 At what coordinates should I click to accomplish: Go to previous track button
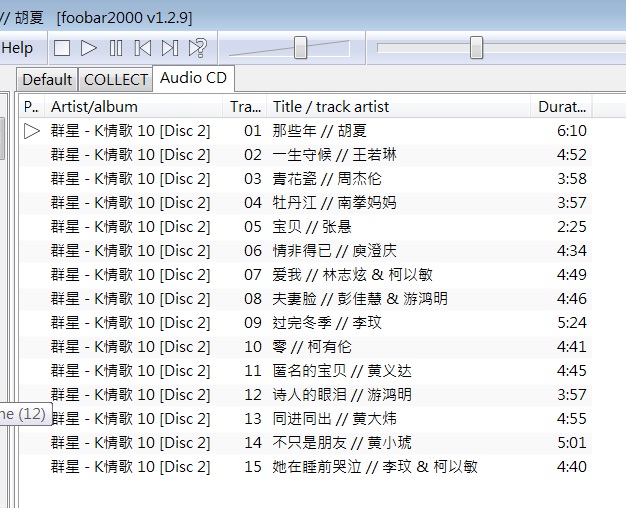click(143, 48)
